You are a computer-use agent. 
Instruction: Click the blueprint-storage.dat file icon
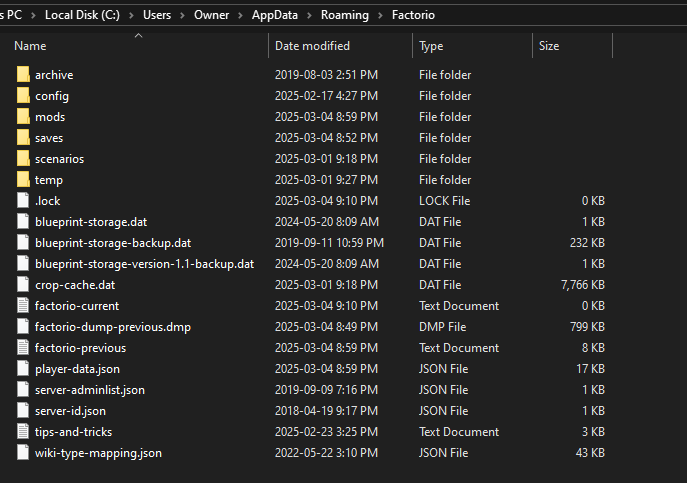[23, 221]
